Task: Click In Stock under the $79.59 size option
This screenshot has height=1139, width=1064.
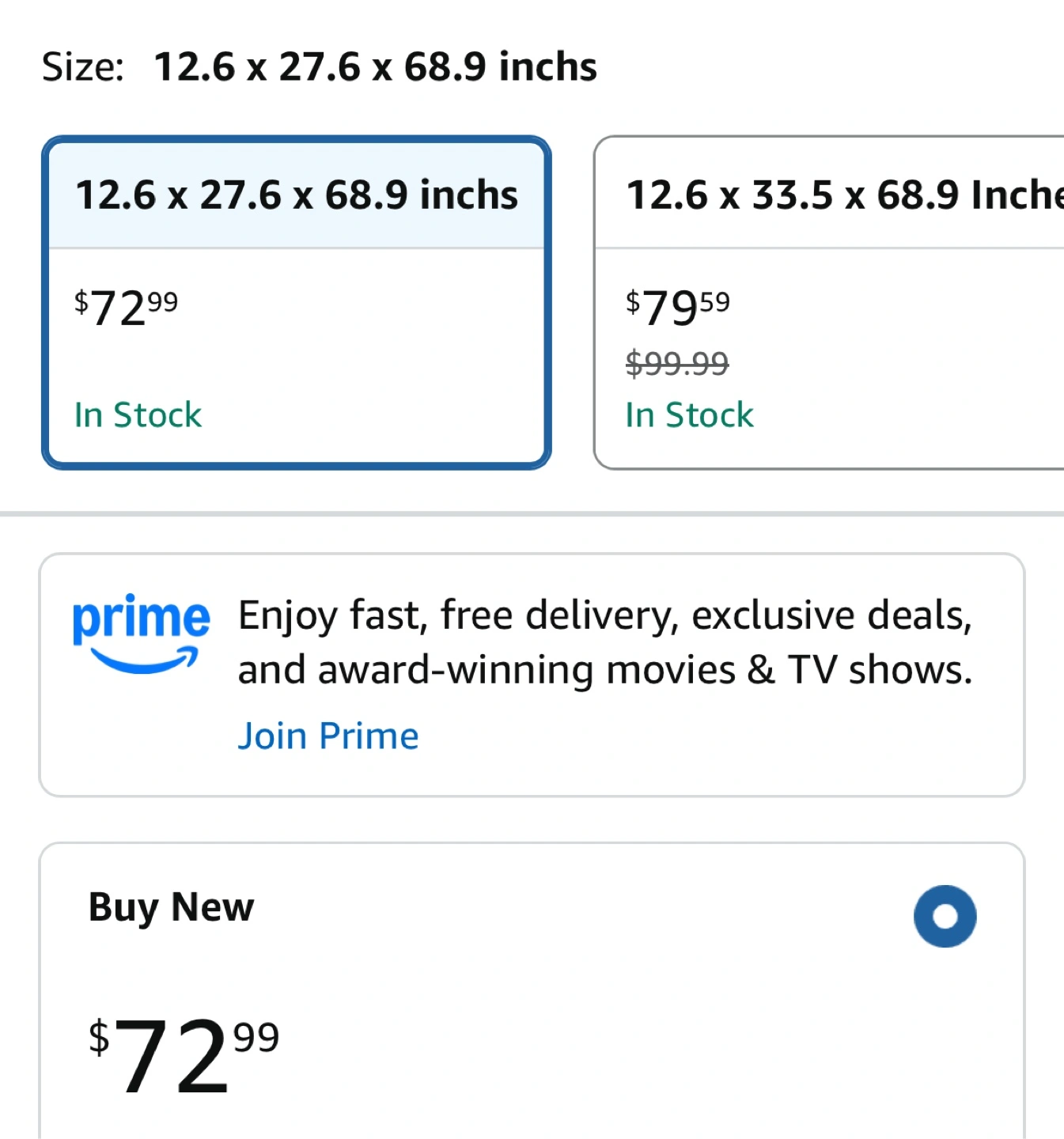Action: (x=689, y=415)
